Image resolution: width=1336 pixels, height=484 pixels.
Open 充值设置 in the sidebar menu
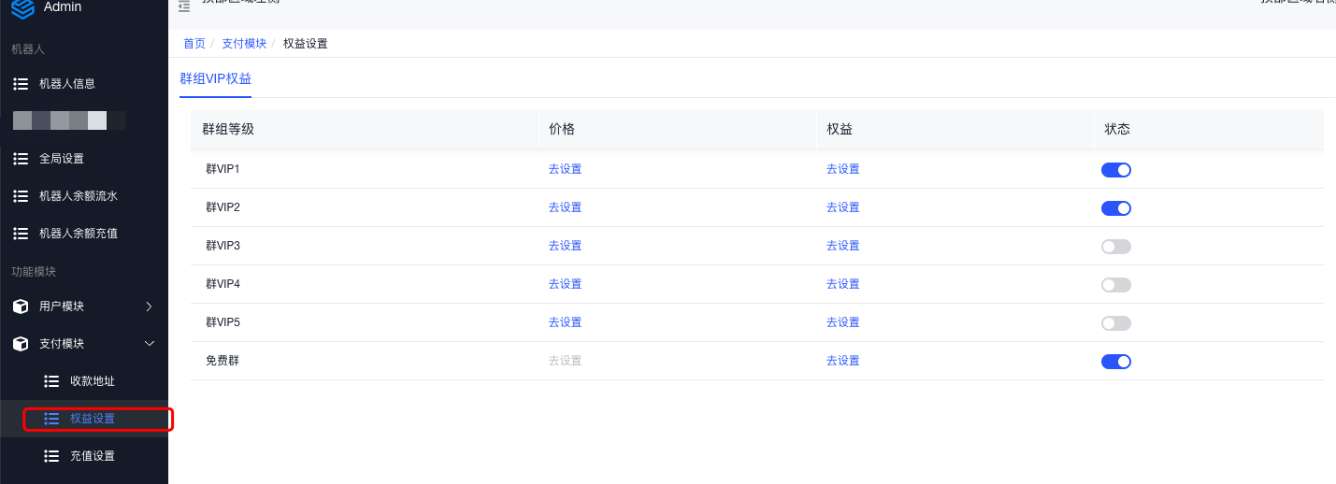pos(92,456)
